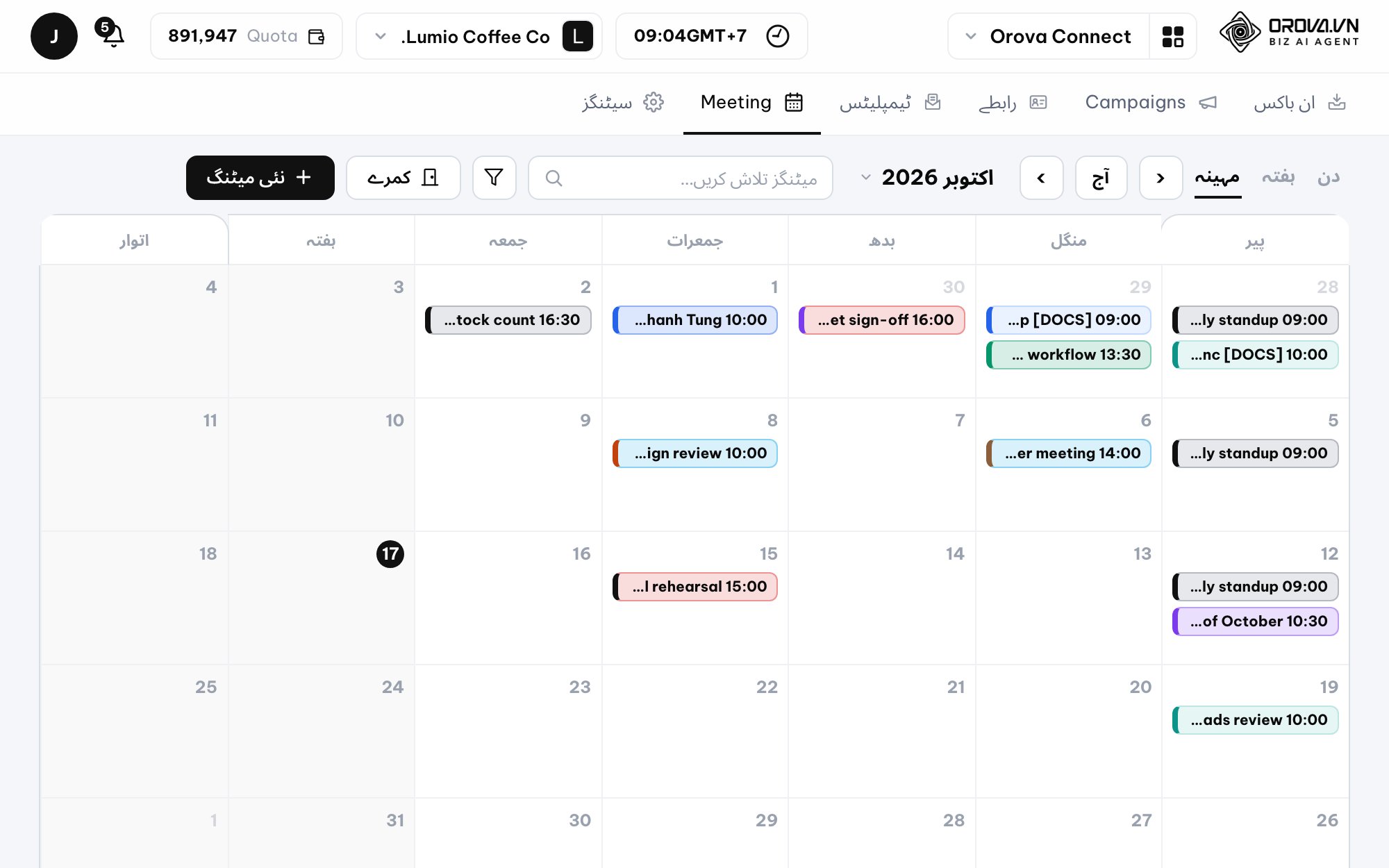Click the کمرے rooms button
The height and width of the screenshot is (868, 1389).
[x=404, y=178]
